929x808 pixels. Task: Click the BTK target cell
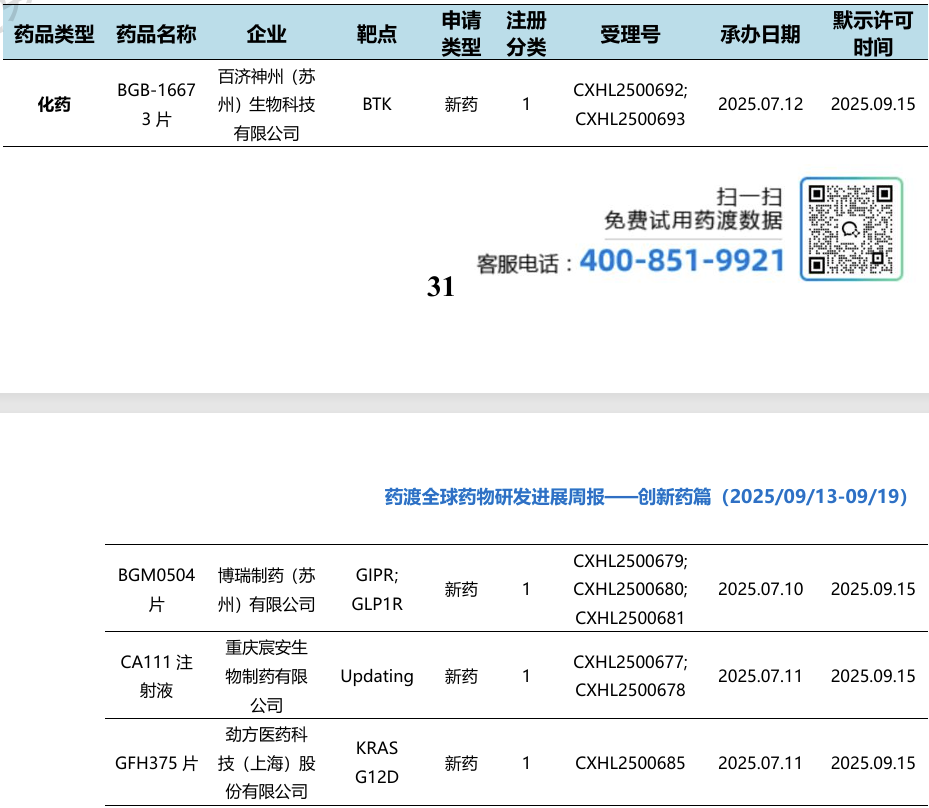[x=377, y=104]
